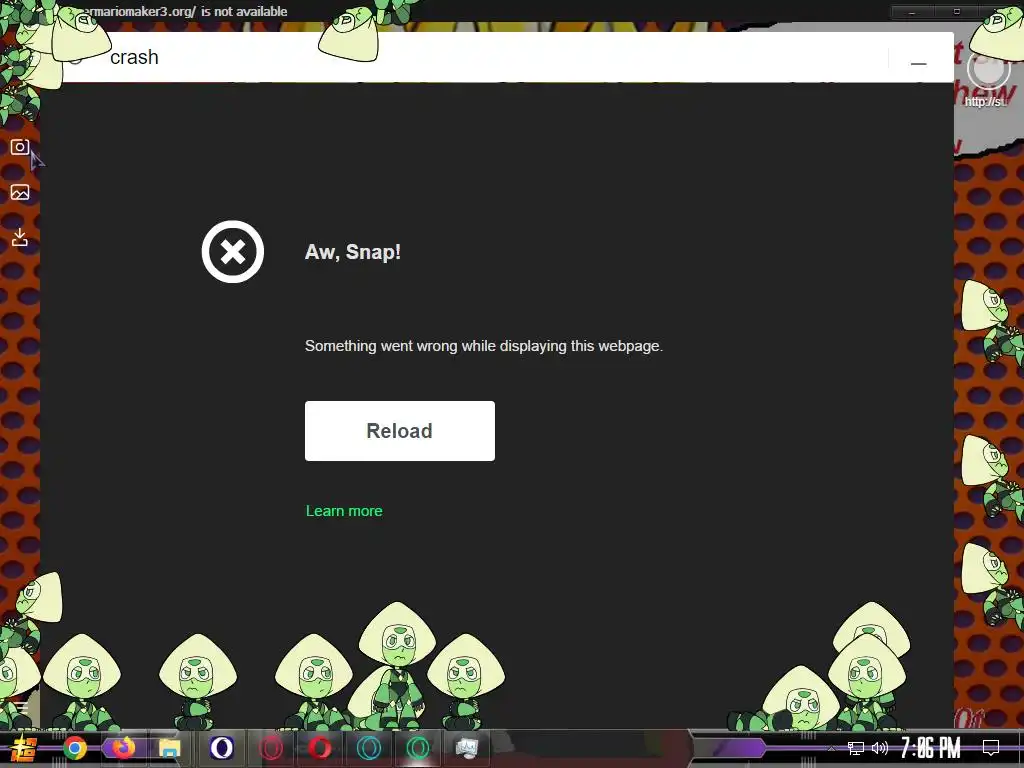Minimize the white crash panel with dash button

coord(918,63)
